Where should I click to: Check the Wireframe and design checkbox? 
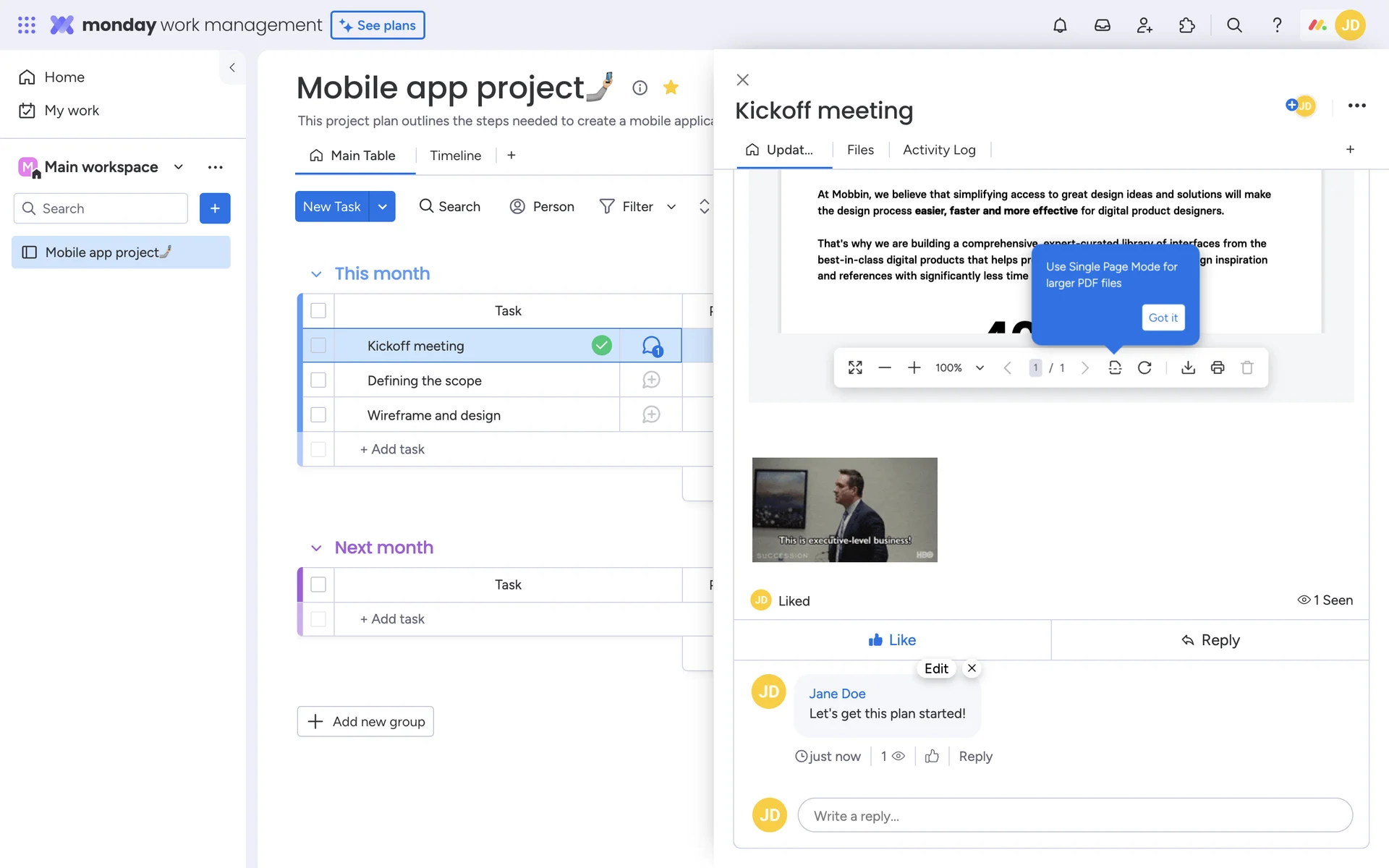click(318, 415)
